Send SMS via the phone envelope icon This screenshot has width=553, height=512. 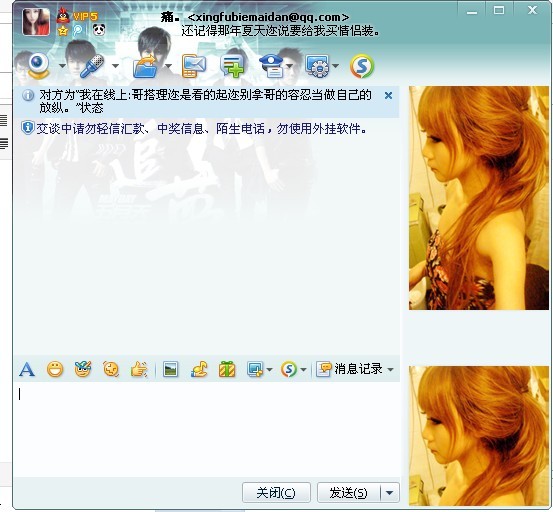194,66
